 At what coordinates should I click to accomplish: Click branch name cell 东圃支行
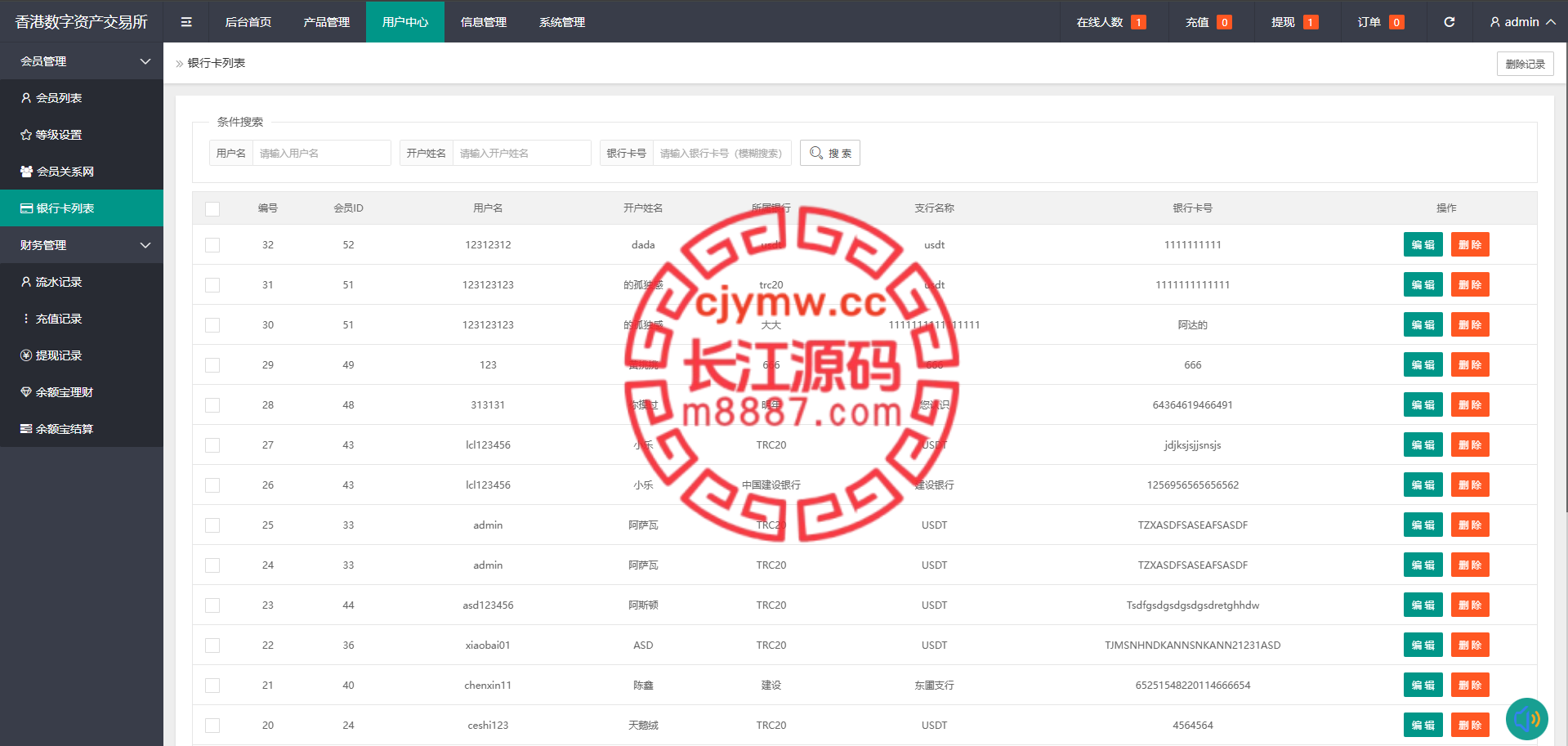pos(934,686)
